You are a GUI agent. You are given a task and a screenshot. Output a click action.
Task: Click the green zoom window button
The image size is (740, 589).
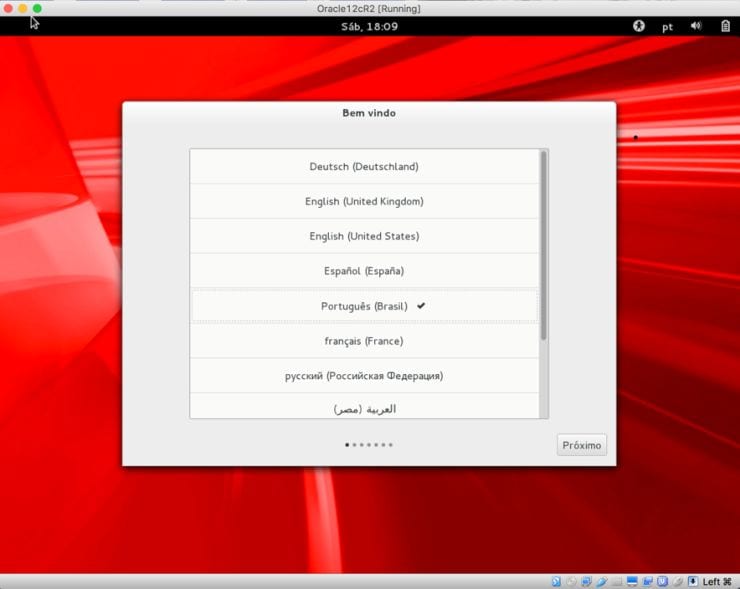point(37,8)
